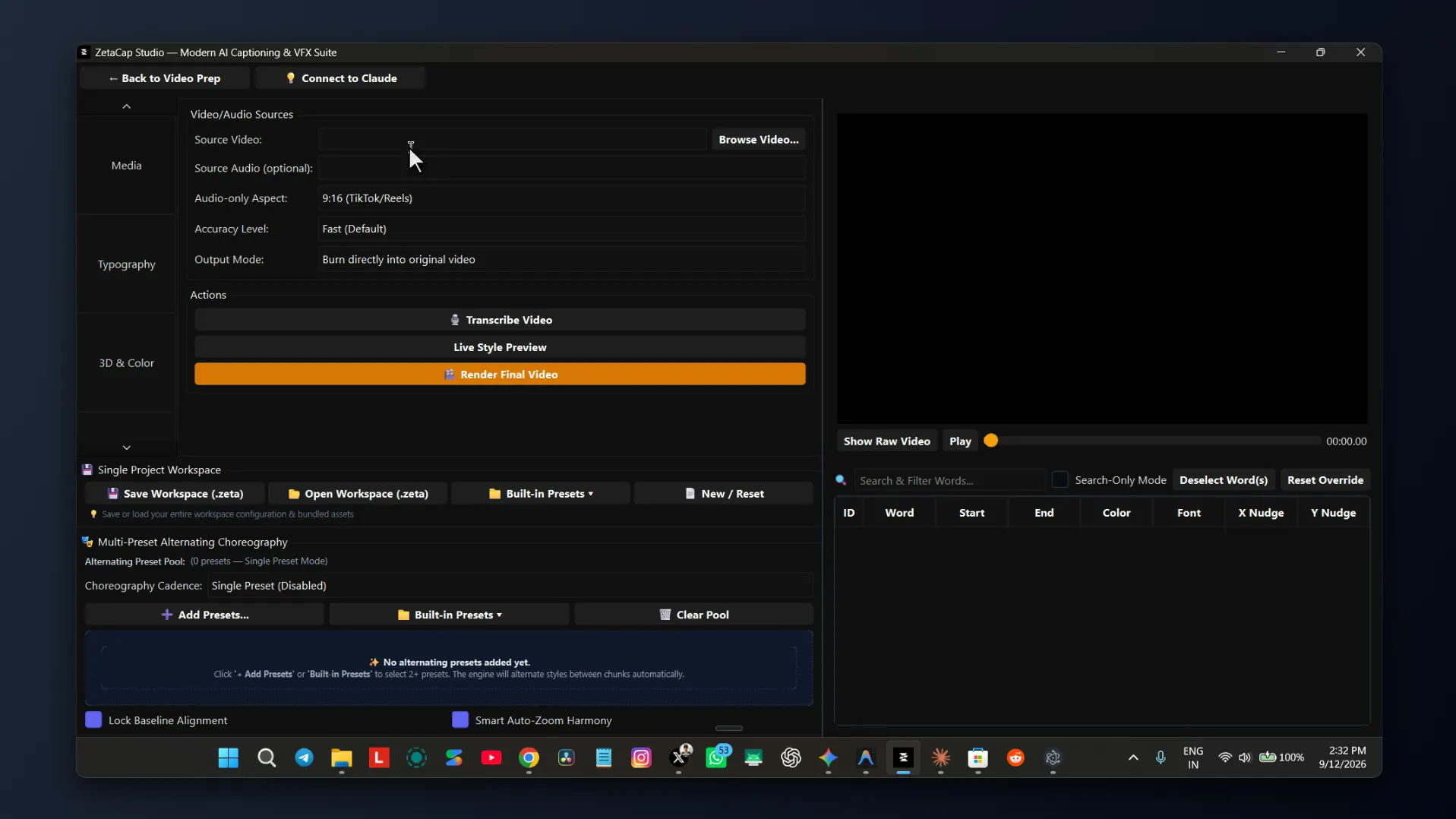Sort by the Start column header
This screenshot has height=819, width=1456.
[971, 513]
